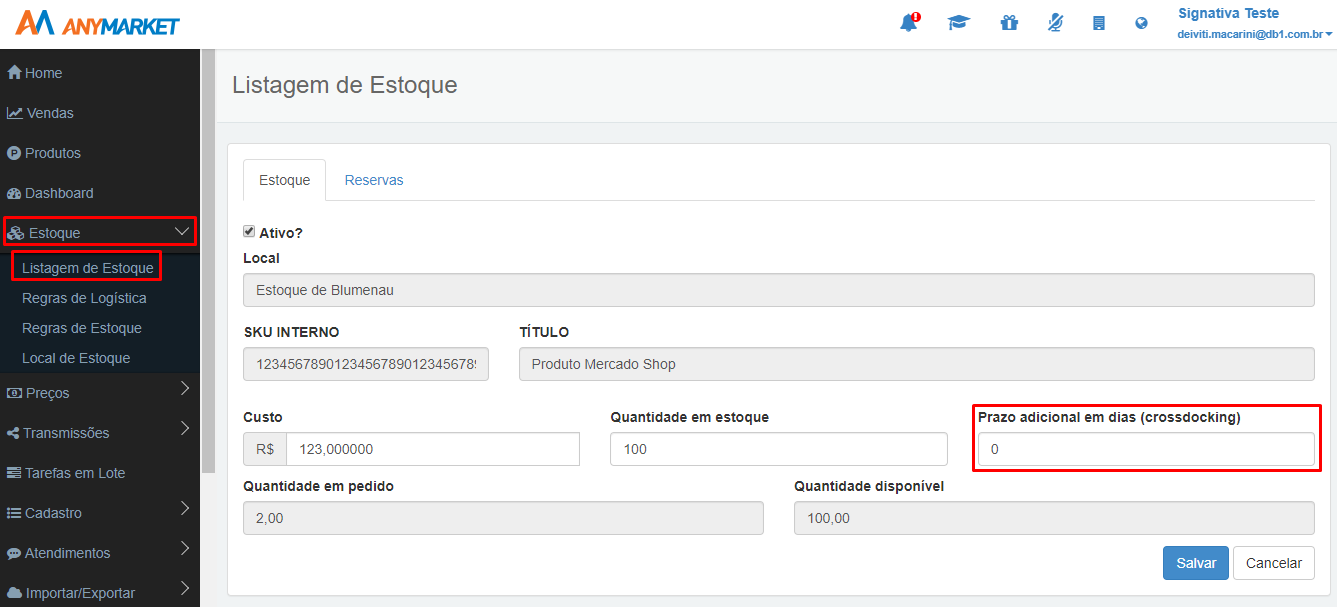Click the globe icon in header

1141,23
